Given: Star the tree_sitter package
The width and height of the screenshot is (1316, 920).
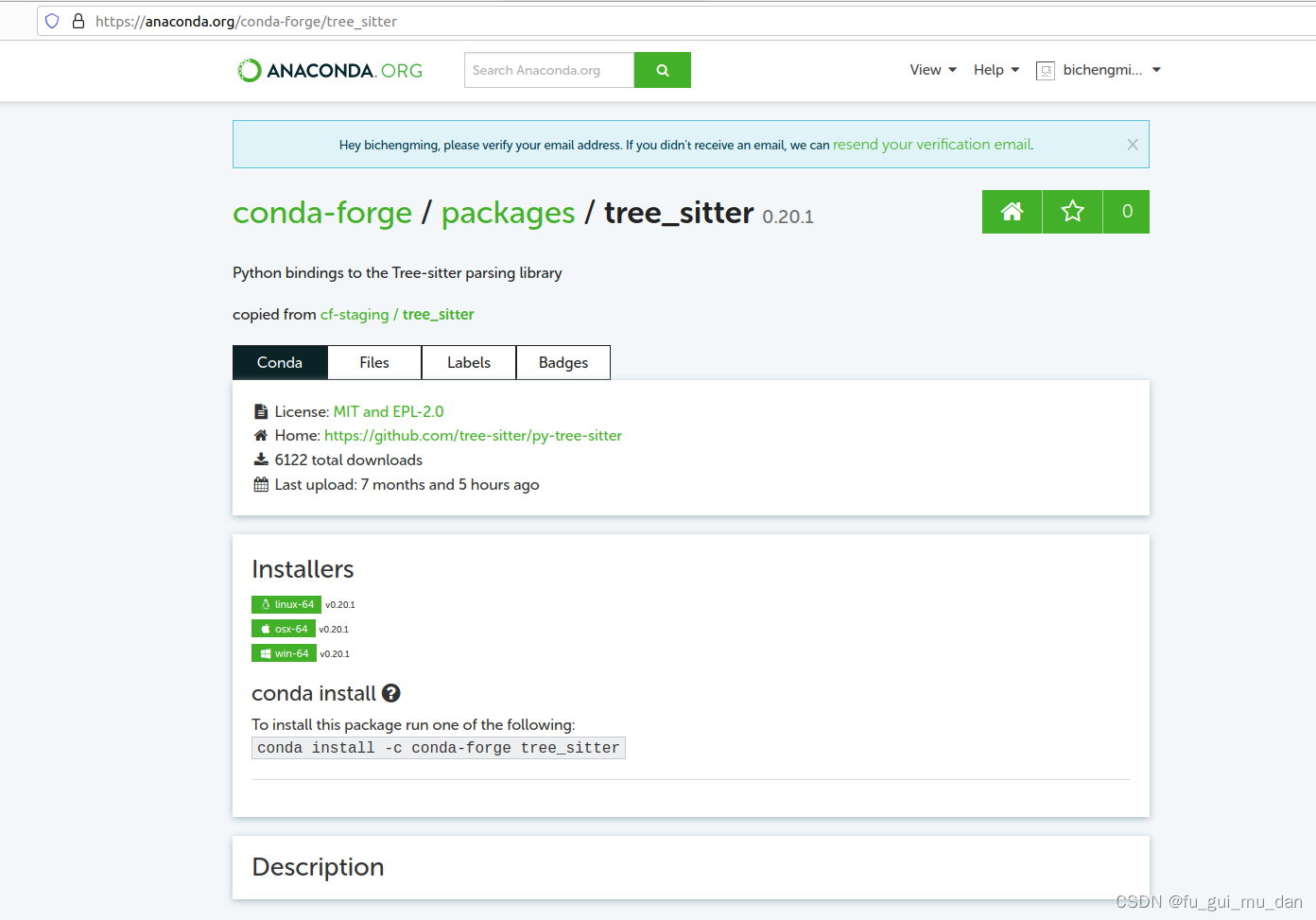Looking at the screenshot, I should pos(1072,212).
